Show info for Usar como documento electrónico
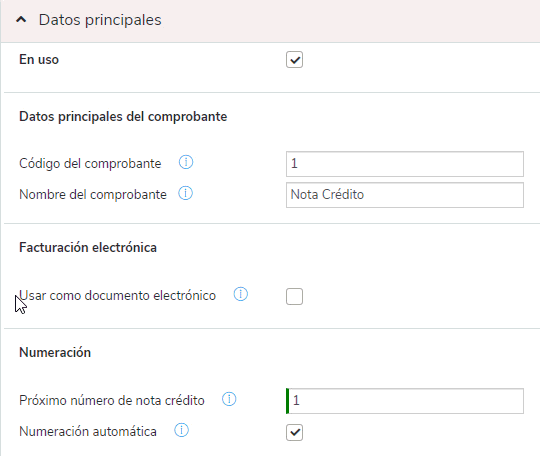Screen dimensions: 540x456 pos(241,294)
